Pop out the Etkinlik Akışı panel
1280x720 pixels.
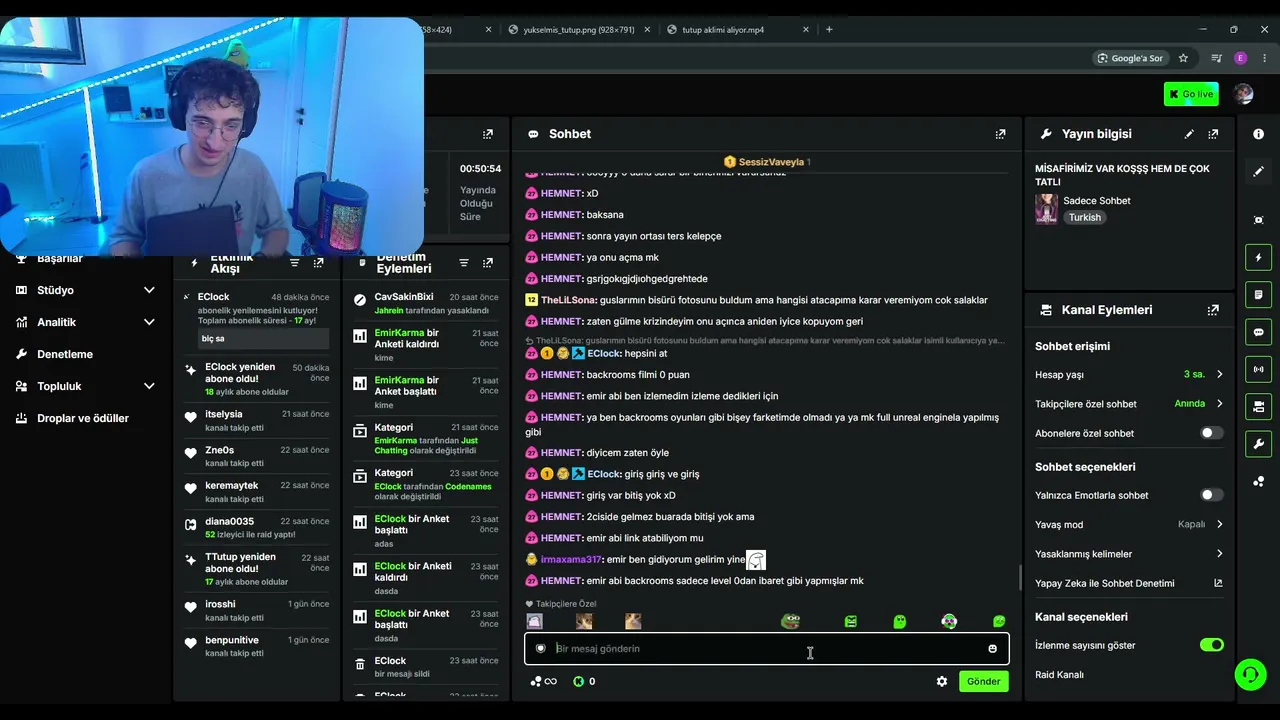[318, 263]
